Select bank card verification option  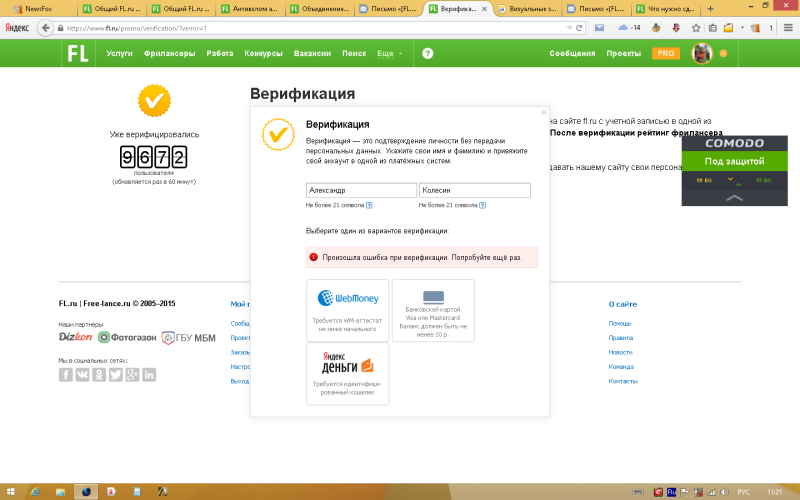433,310
